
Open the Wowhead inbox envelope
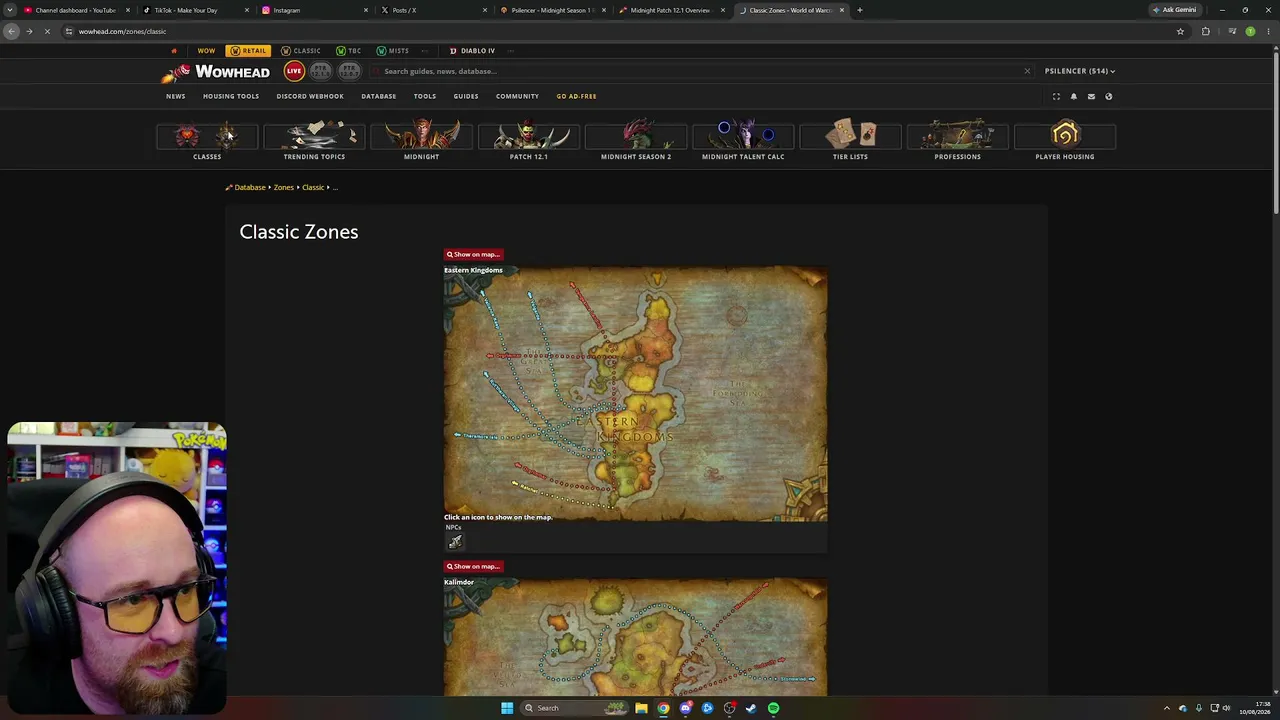point(1091,97)
